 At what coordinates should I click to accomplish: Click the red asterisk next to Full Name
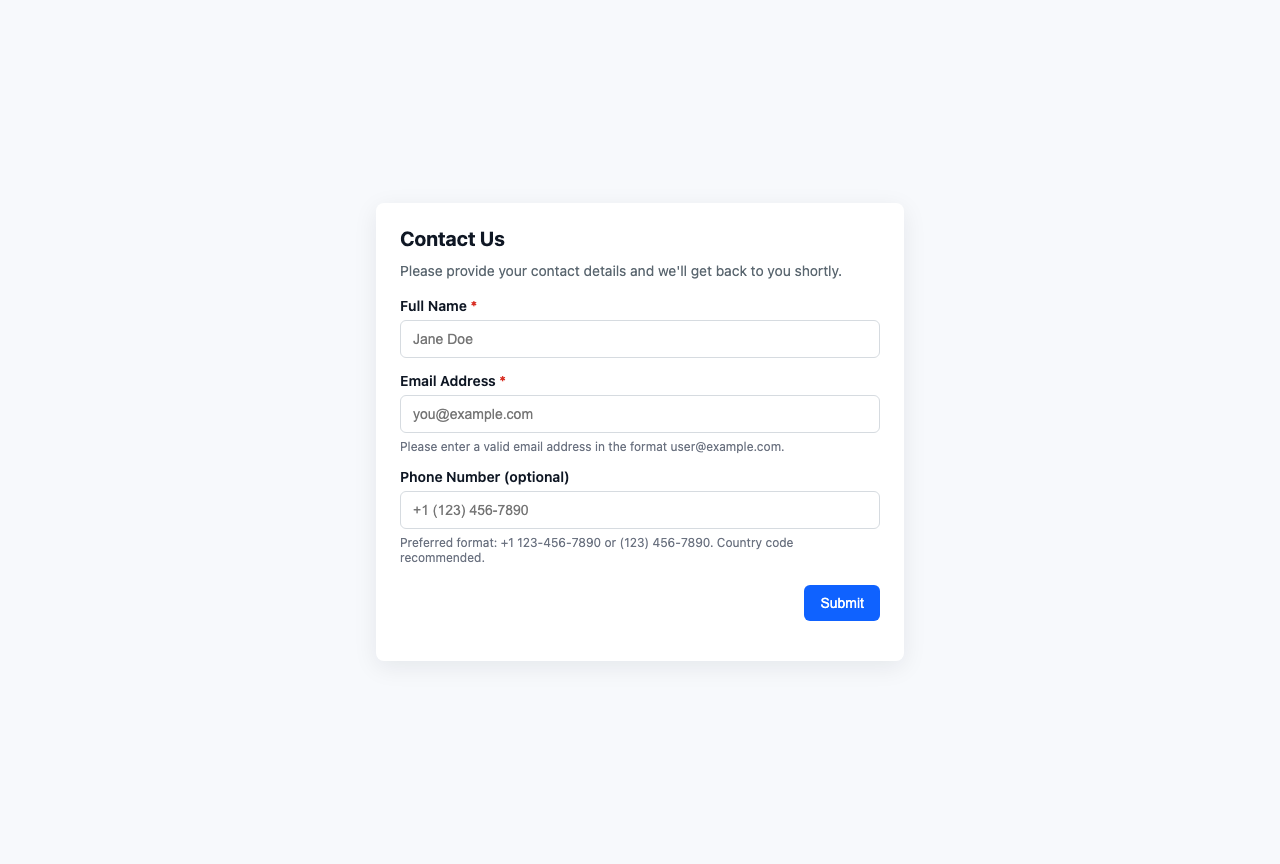(x=473, y=306)
